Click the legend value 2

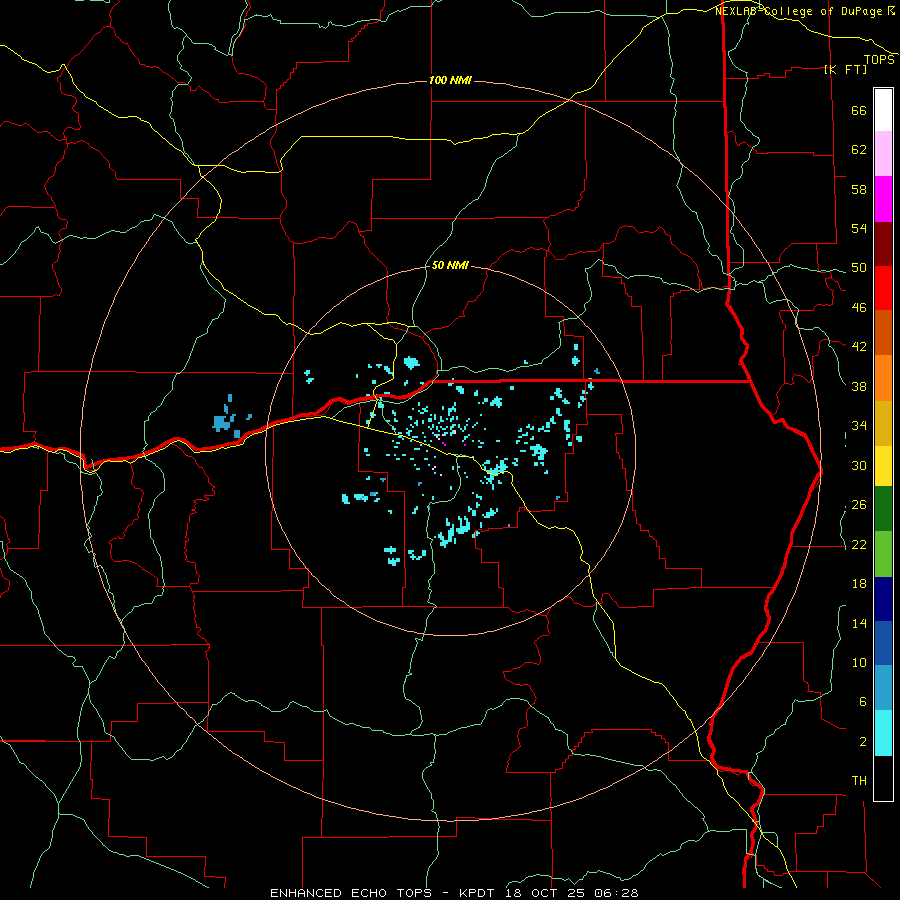click(x=863, y=742)
